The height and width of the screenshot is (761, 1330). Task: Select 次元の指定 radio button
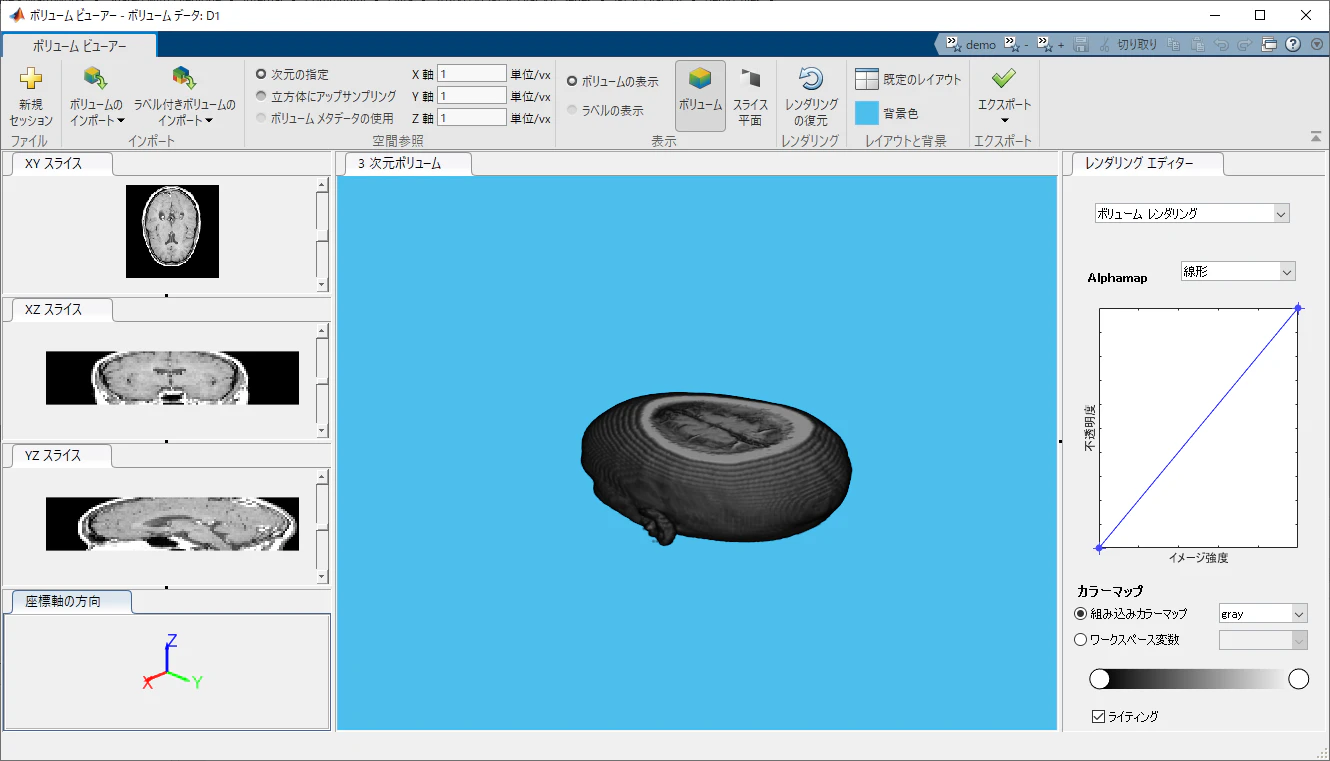[261, 74]
